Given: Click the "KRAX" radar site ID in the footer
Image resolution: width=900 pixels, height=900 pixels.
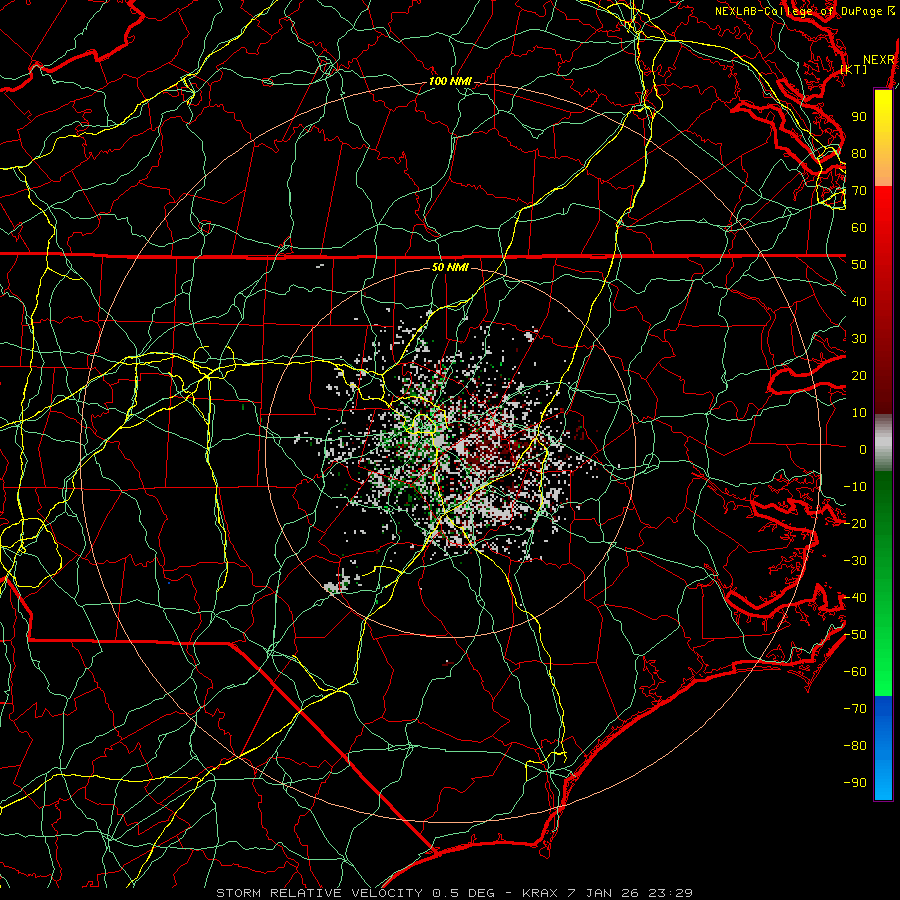Looking at the screenshot, I should coord(540,893).
